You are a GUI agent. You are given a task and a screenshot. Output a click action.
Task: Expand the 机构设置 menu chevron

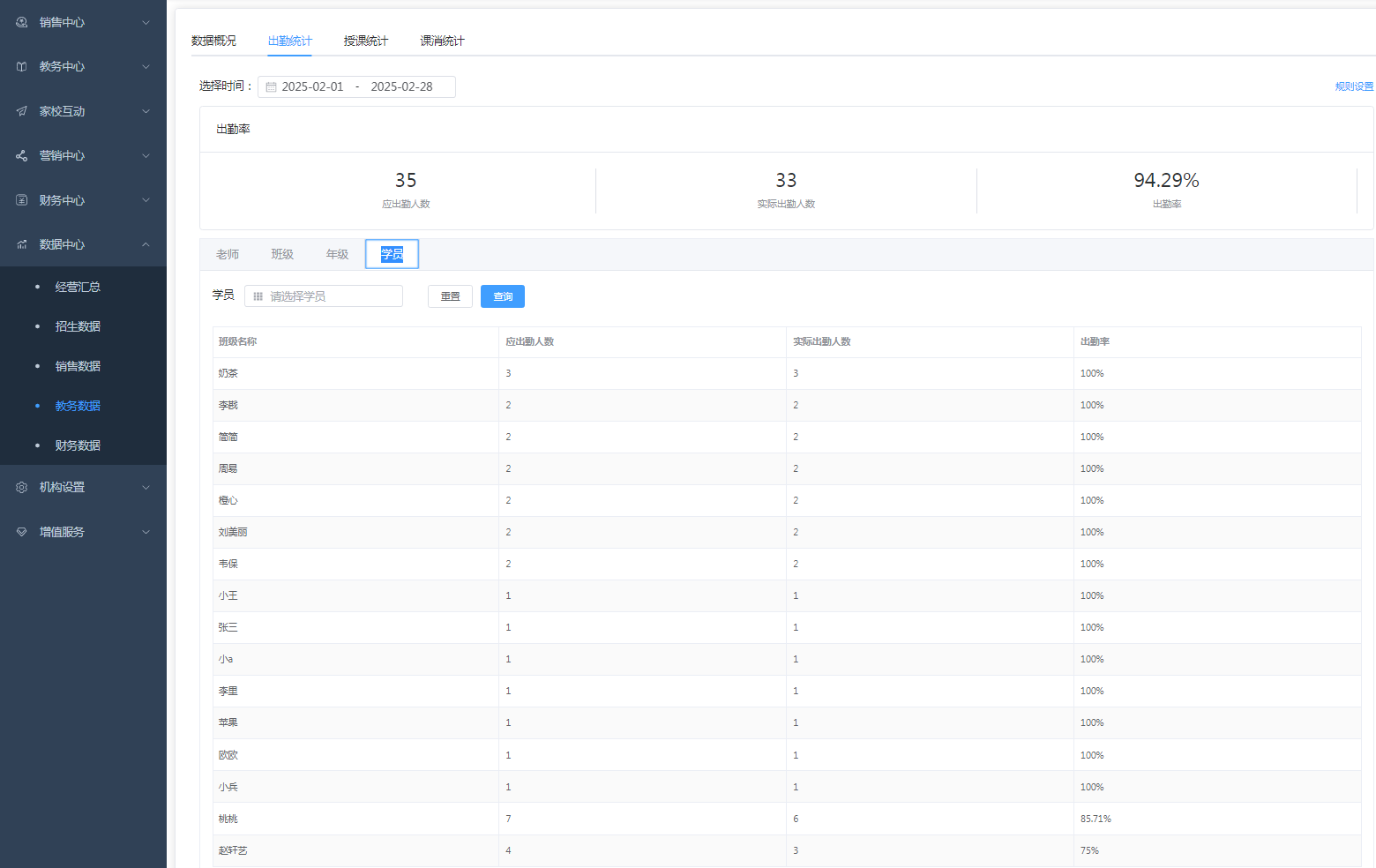pyautogui.click(x=146, y=487)
